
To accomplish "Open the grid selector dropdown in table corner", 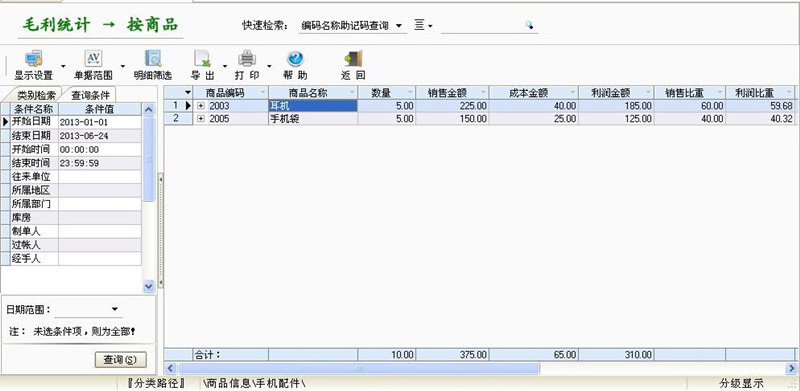I will coord(187,93).
